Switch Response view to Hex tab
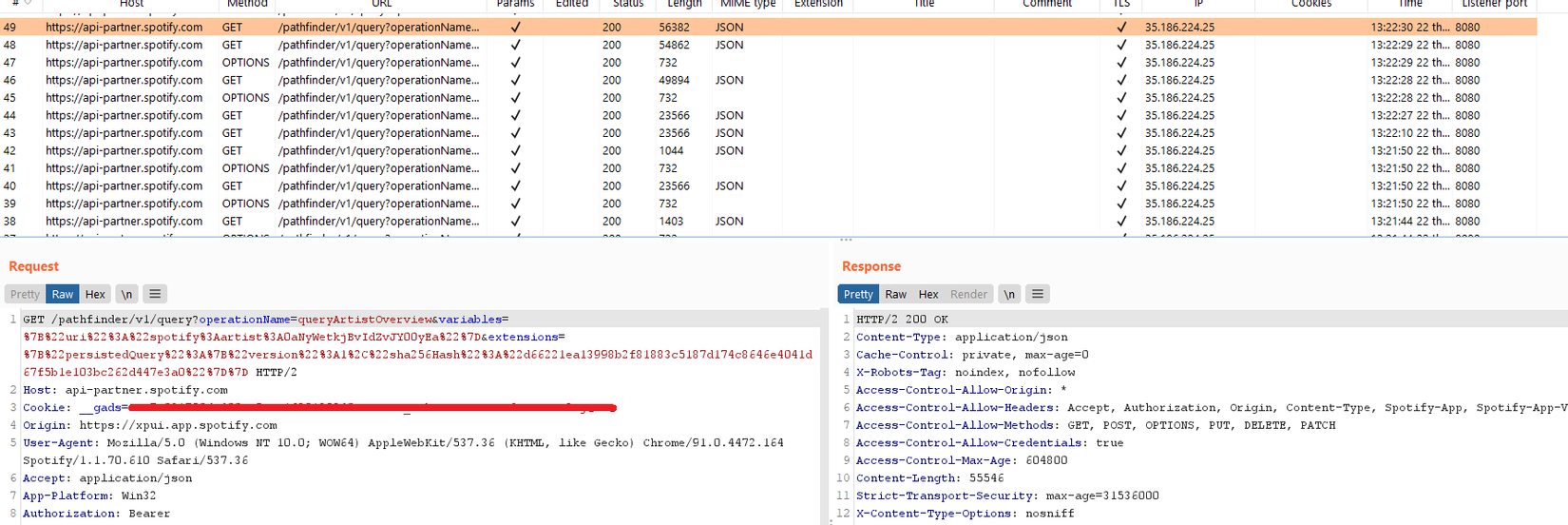 tap(928, 294)
